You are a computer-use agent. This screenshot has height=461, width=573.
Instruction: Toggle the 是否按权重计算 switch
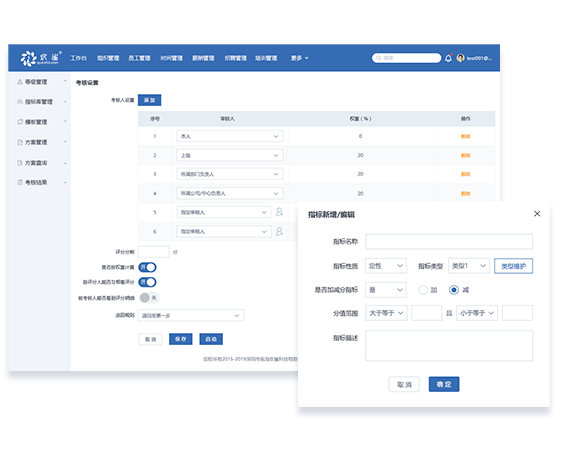148,267
